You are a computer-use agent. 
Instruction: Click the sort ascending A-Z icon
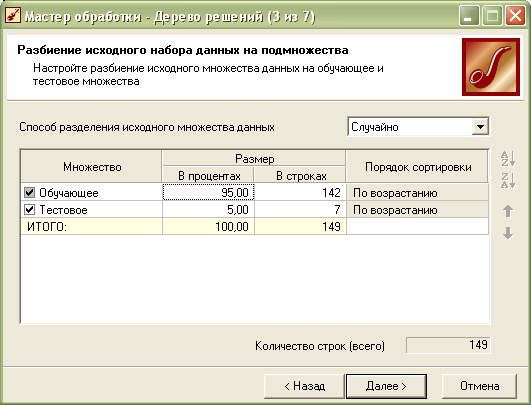pyautogui.click(x=508, y=159)
